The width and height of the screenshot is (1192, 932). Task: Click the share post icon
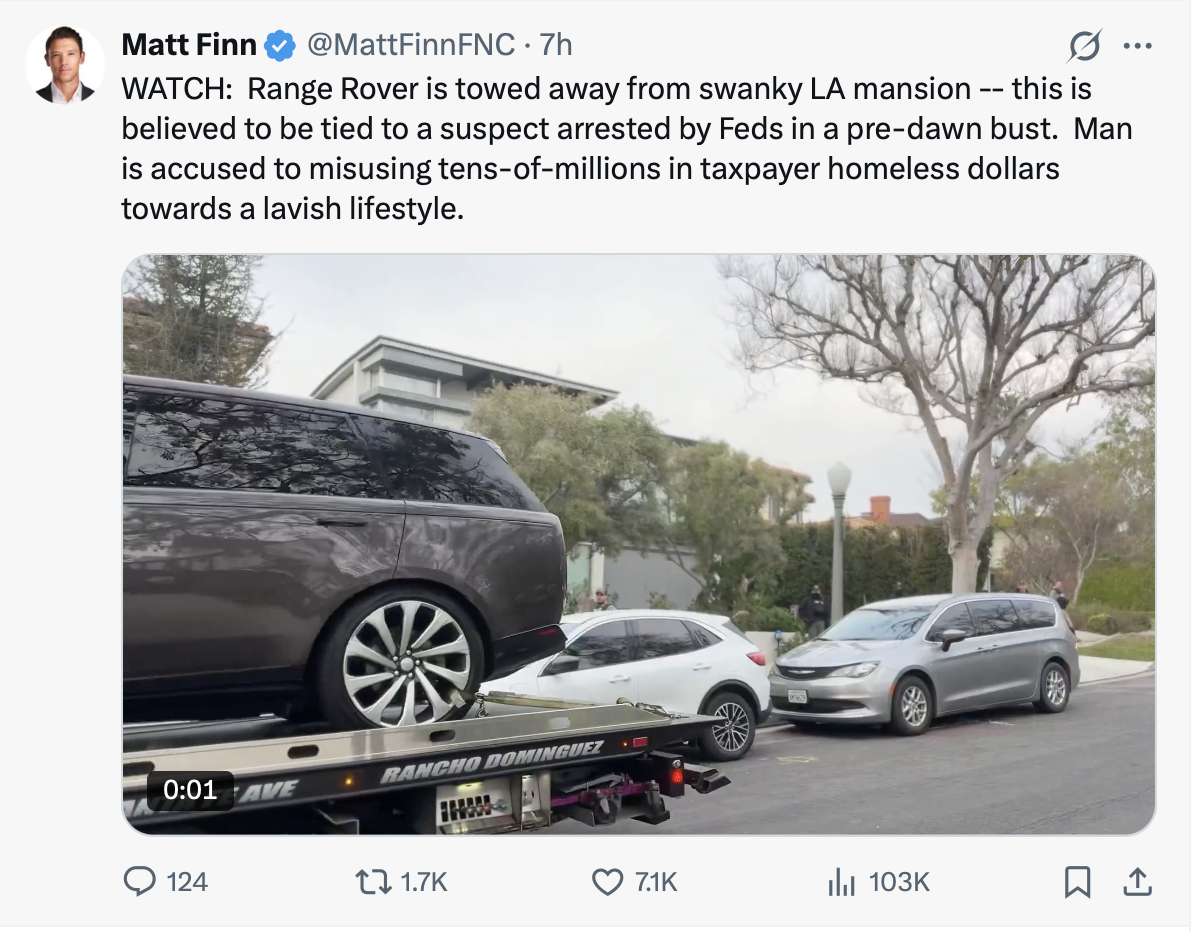point(1135,881)
